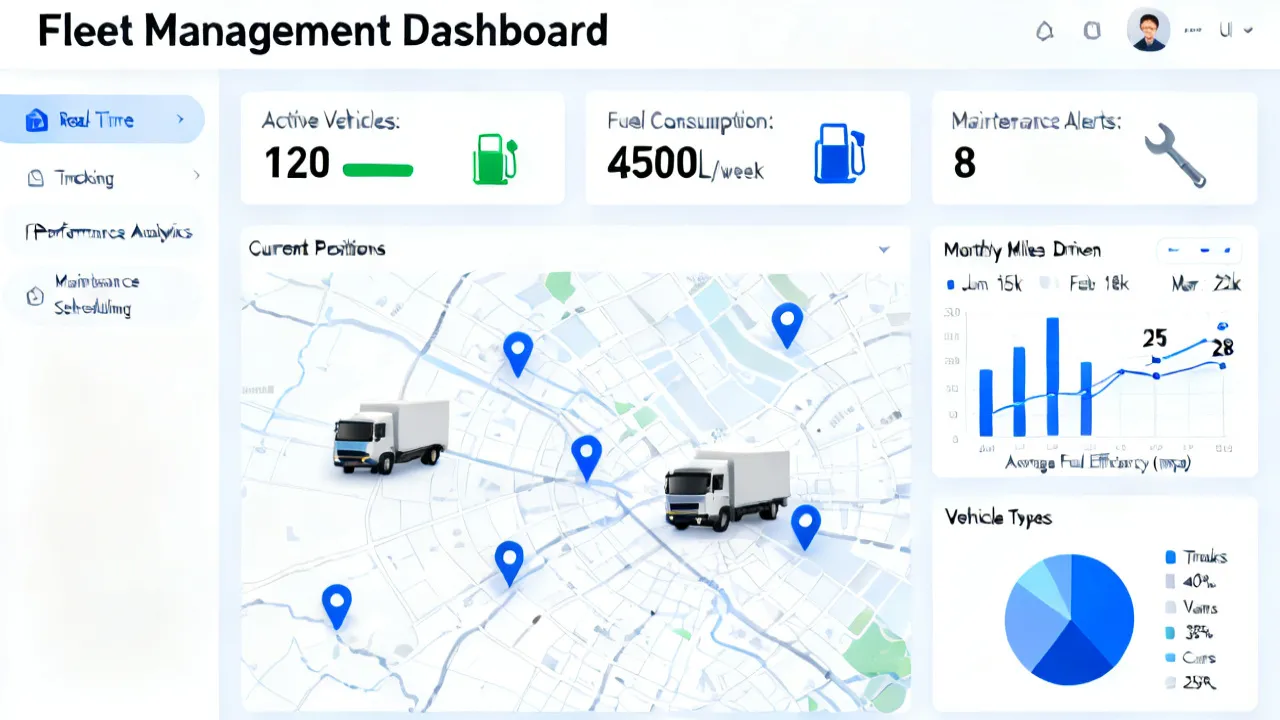Click the Trucks legend color swatch
Image resolution: width=1280 pixels, height=720 pixels.
pyautogui.click(x=1170, y=557)
